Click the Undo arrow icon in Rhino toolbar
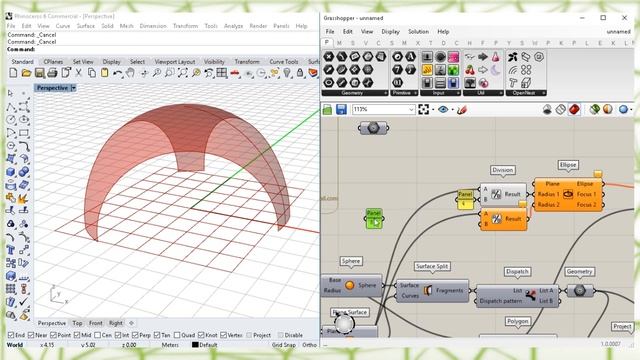Image resolution: width=640 pixels, height=360 pixels. (x=118, y=73)
